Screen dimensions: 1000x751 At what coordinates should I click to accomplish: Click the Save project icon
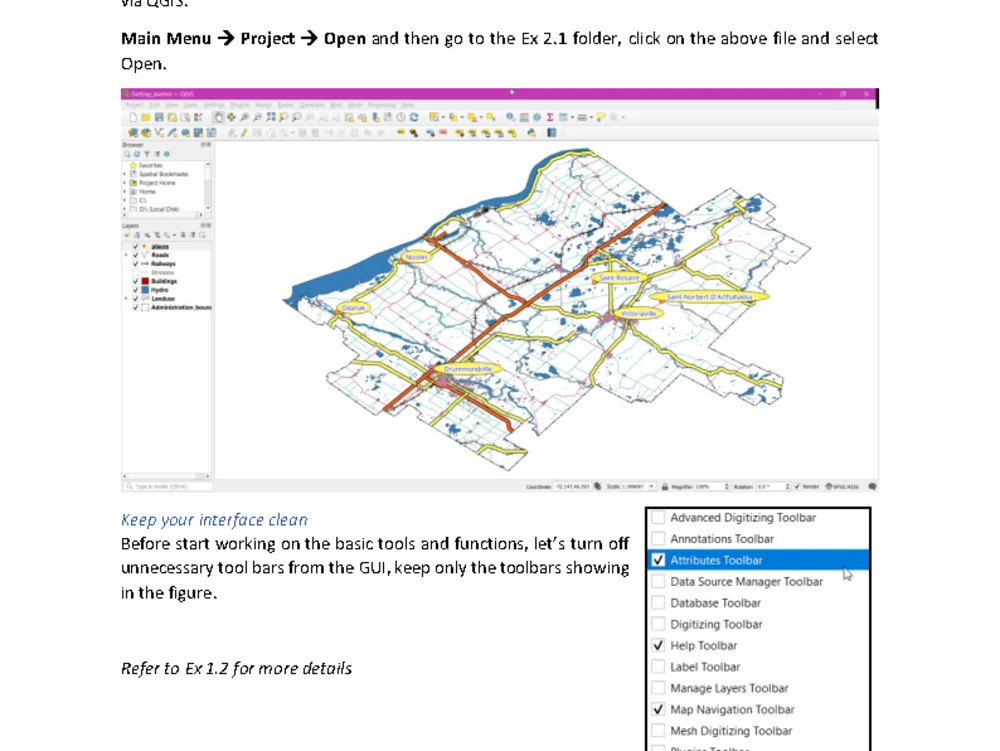coord(160,117)
